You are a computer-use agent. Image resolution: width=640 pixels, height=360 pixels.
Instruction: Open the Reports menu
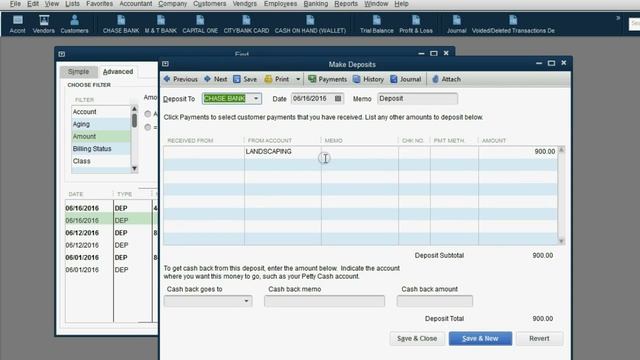(346, 4)
